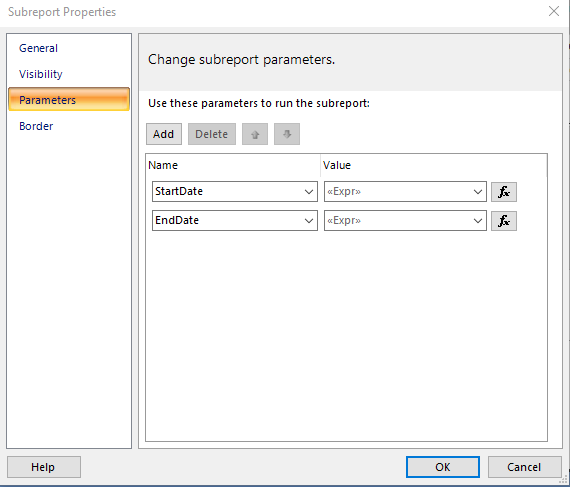Move parameter down with arrow button

pyautogui.click(x=287, y=134)
